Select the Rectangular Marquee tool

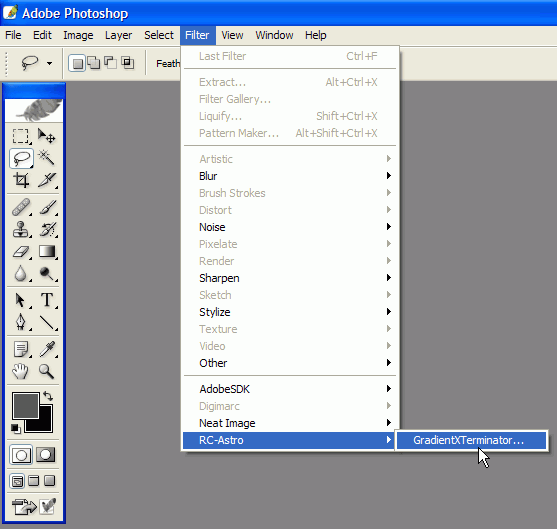click(21, 136)
